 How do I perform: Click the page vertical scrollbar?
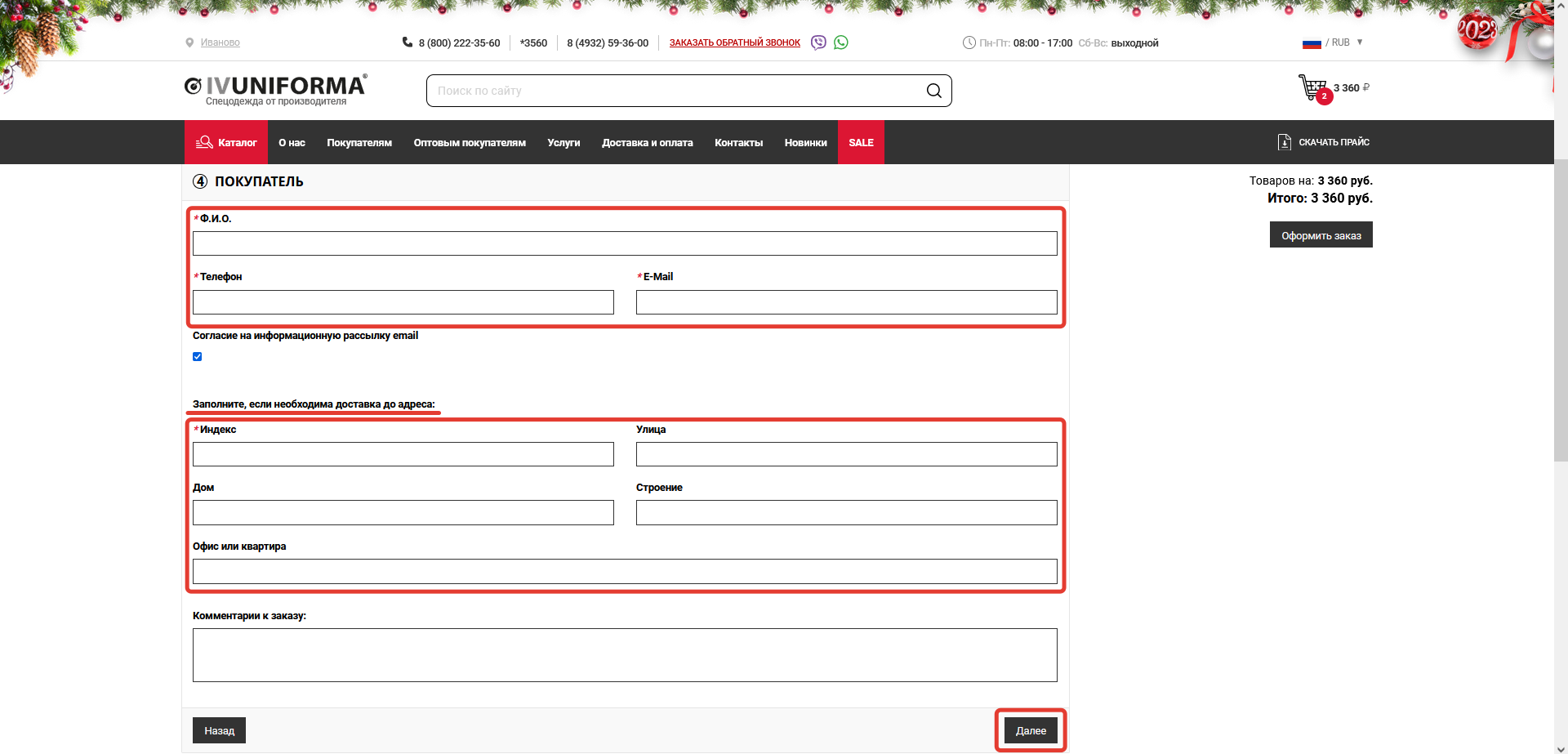pyautogui.click(x=1561, y=310)
